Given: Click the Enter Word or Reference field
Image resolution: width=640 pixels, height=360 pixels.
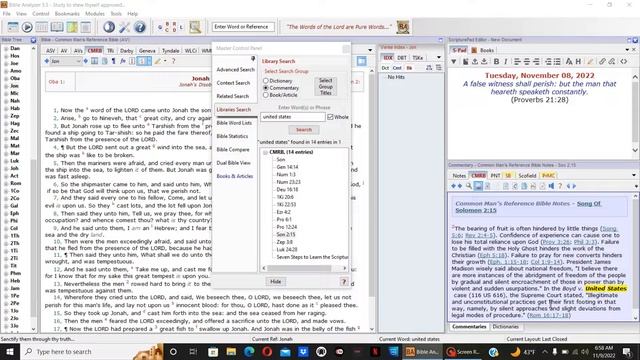Looking at the screenshot, I should [x=243, y=27].
